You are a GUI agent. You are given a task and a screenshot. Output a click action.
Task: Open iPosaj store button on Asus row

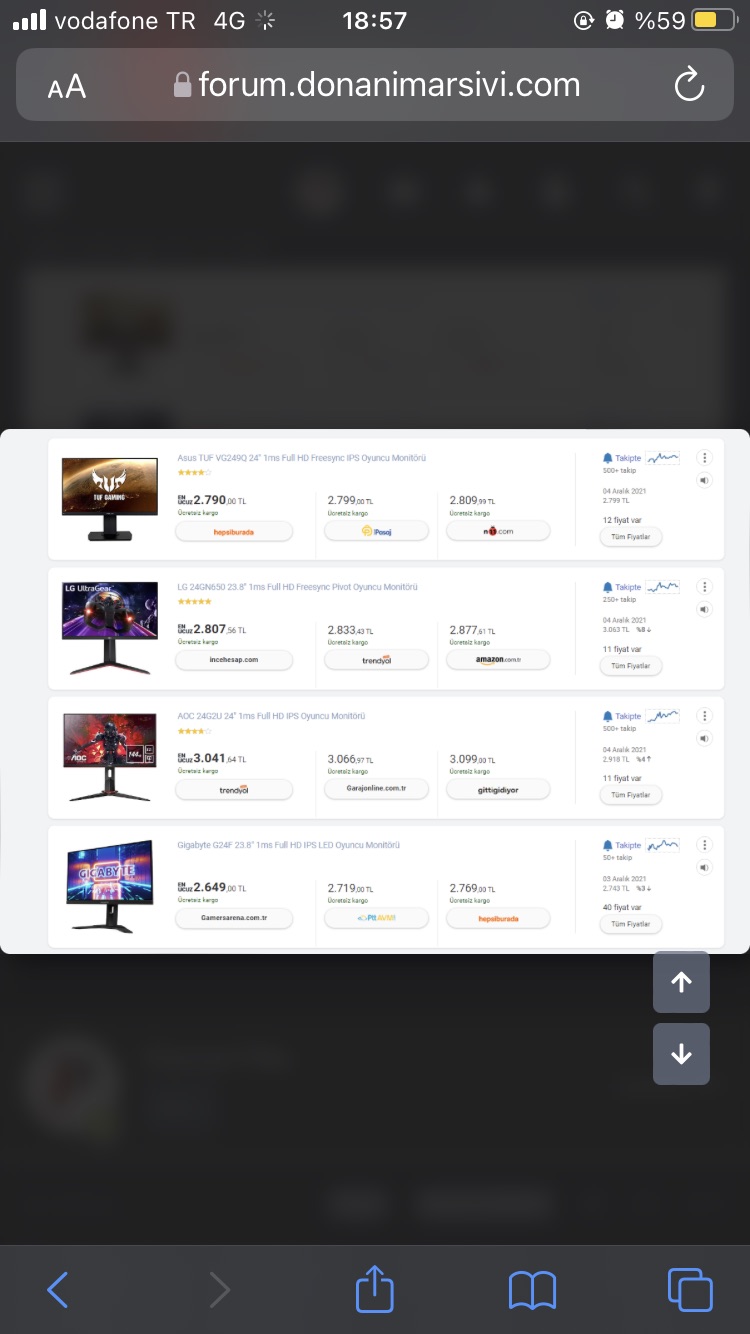pyautogui.click(x=376, y=532)
